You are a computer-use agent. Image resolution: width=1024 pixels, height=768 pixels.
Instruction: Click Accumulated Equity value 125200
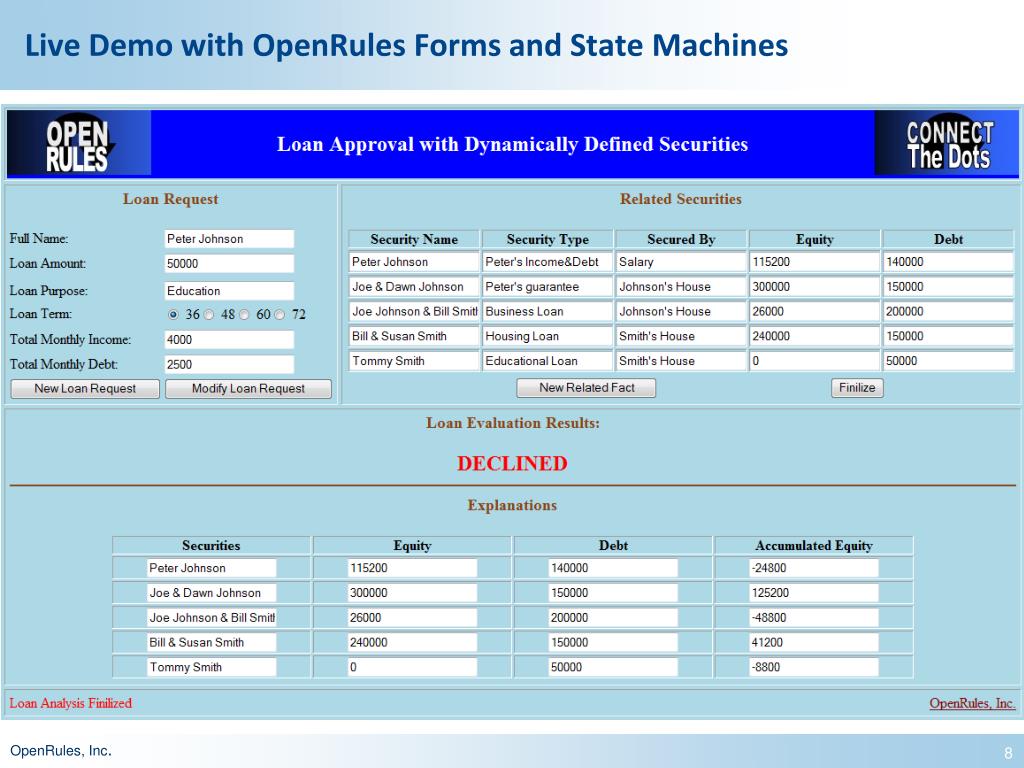pyautogui.click(x=813, y=593)
